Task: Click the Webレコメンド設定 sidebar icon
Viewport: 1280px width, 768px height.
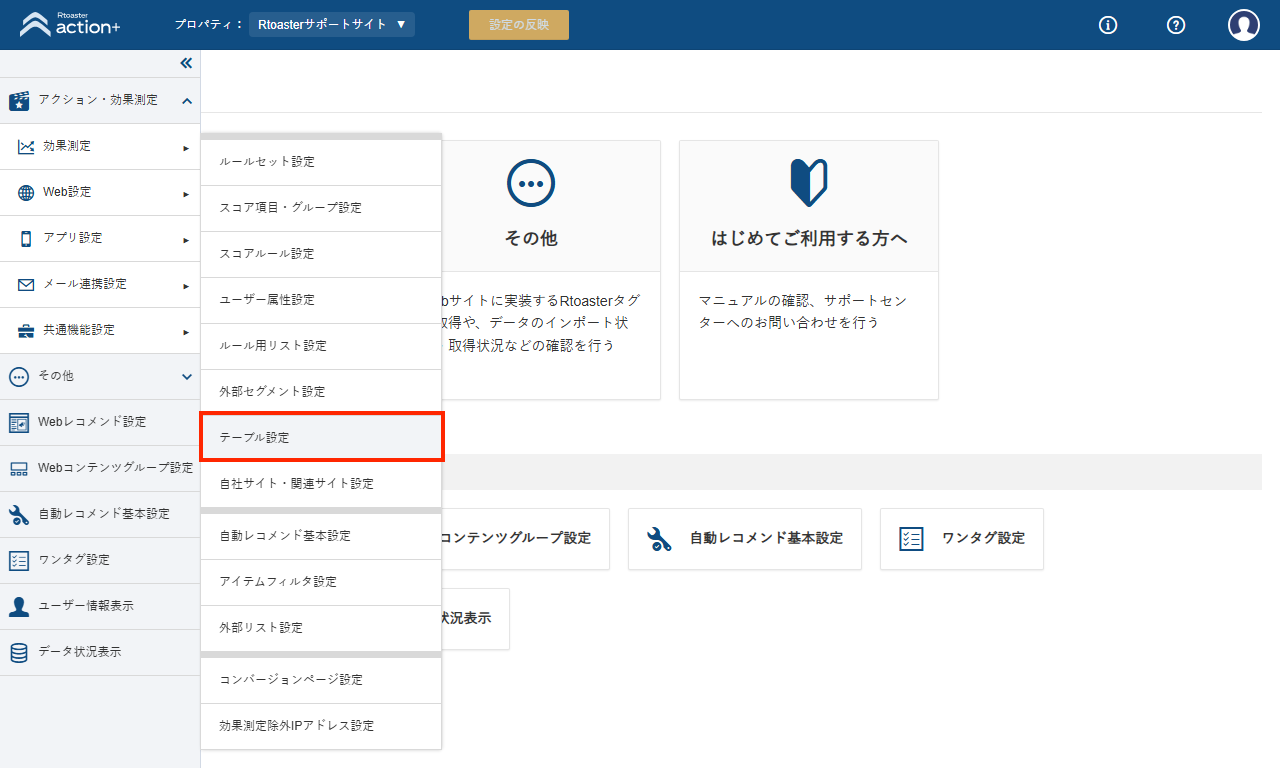Action: click(x=19, y=423)
